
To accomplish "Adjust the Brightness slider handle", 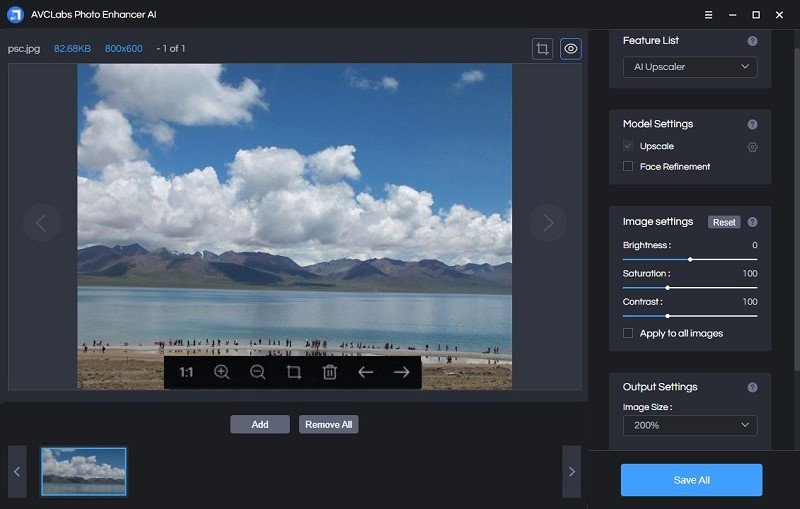I will [x=690, y=260].
